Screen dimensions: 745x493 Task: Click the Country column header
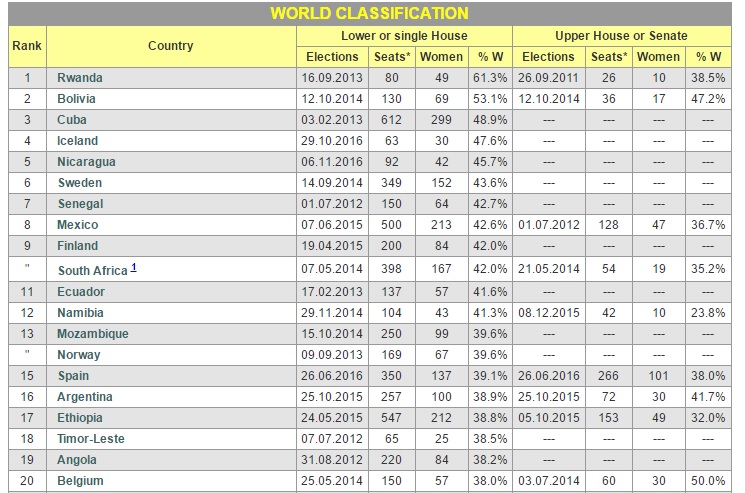pos(171,46)
